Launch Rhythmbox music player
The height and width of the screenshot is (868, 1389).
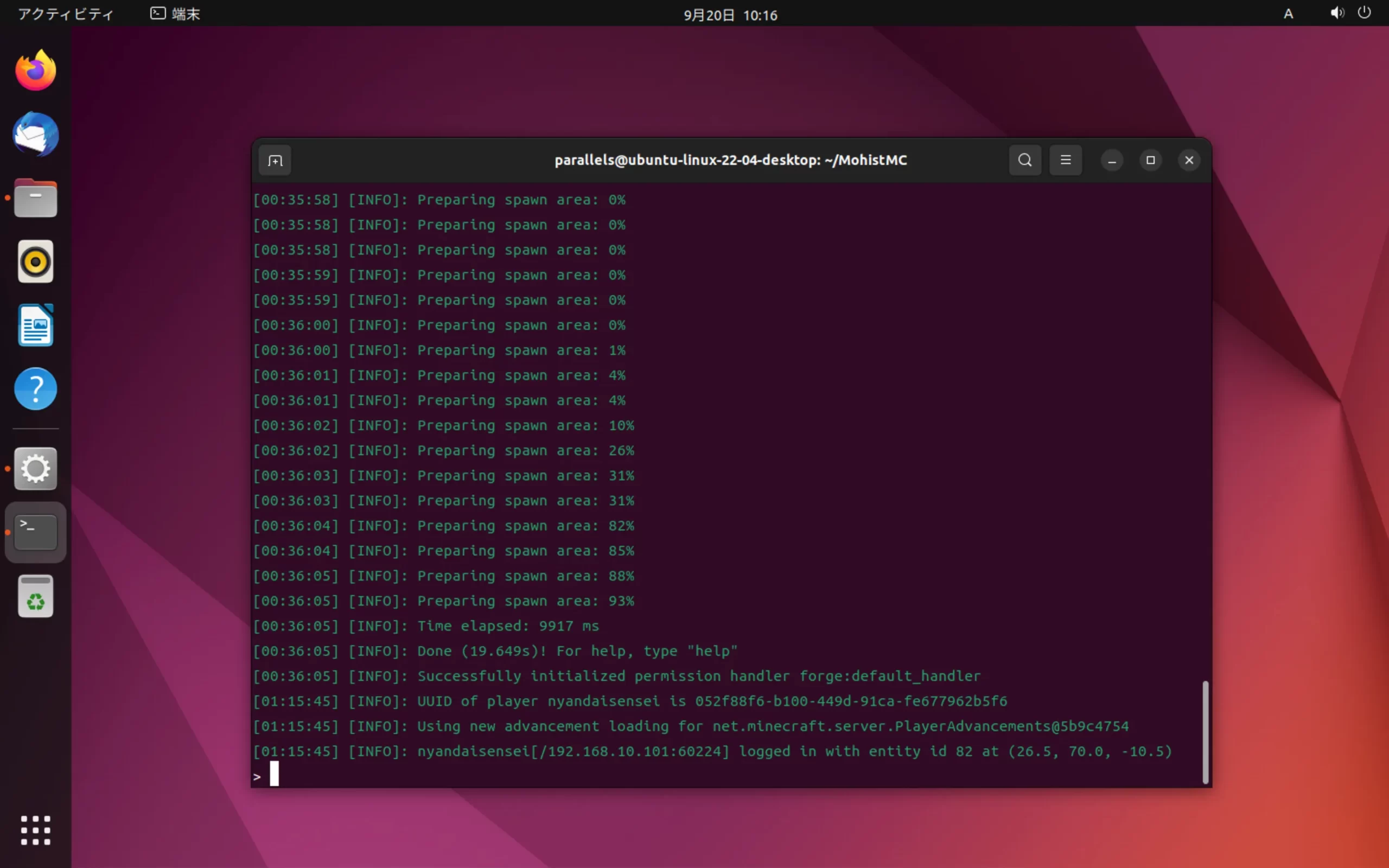tap(36, 262)
